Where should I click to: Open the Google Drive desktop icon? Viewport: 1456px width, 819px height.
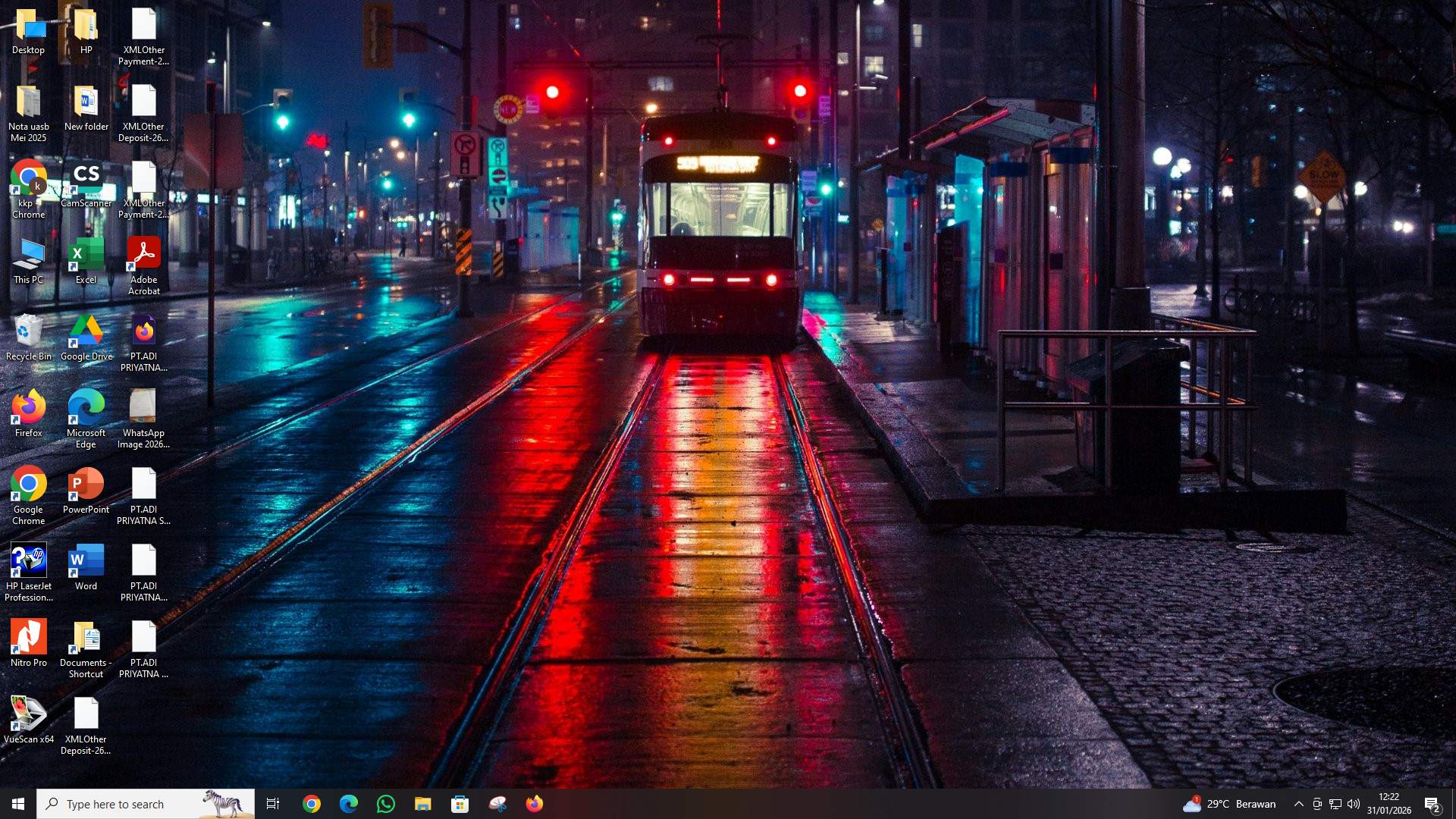click(x=86, y=332)
